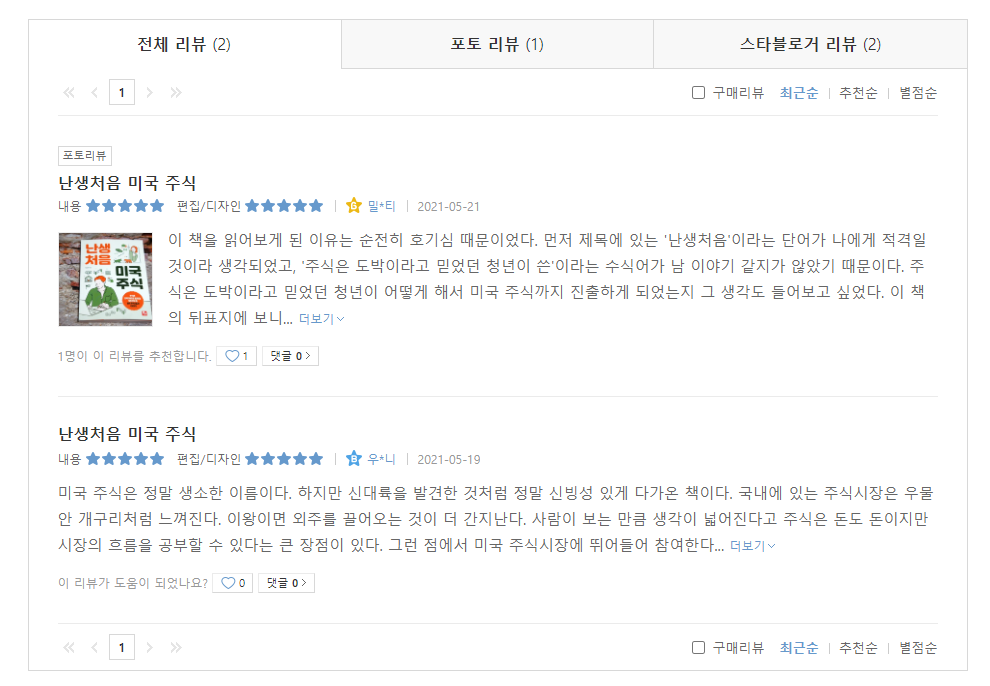Check the 구매리뷰 checkbox at the bottom
This screenshot has height=686, width=990.
pyautogui.click(x=697, y=646)
